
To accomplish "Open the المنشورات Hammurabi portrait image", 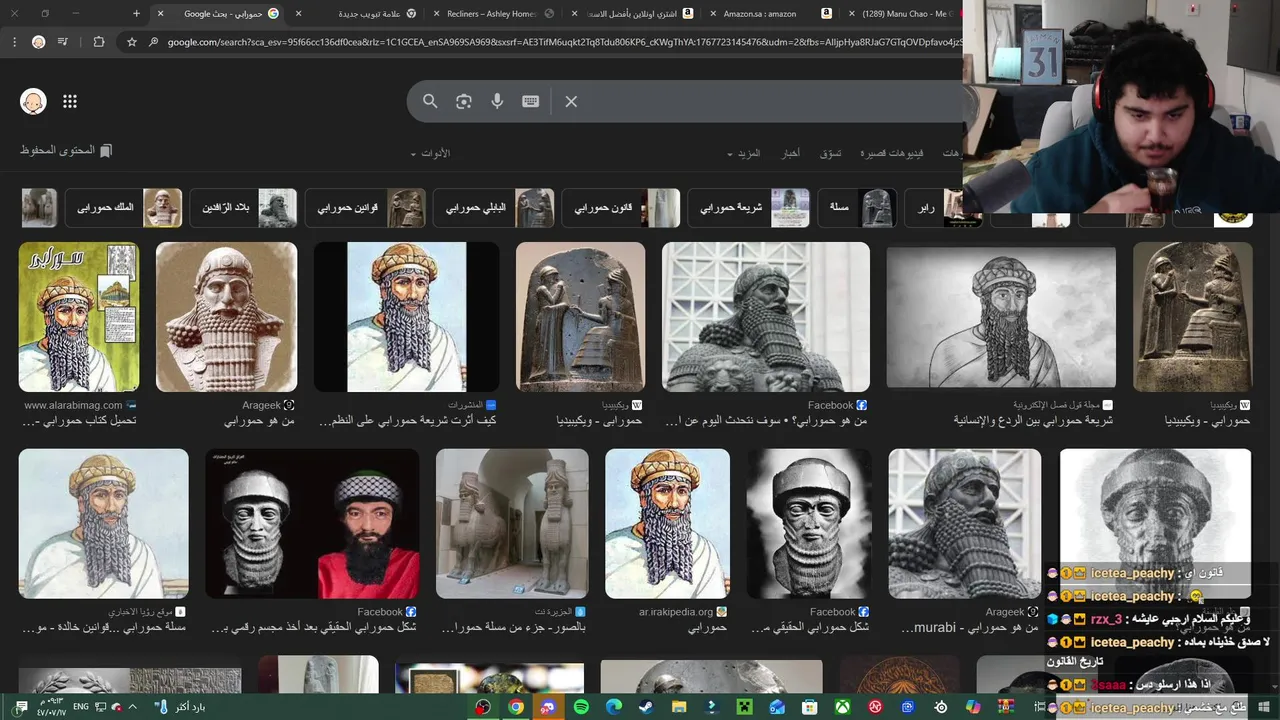I will click(x=406, y=317).
